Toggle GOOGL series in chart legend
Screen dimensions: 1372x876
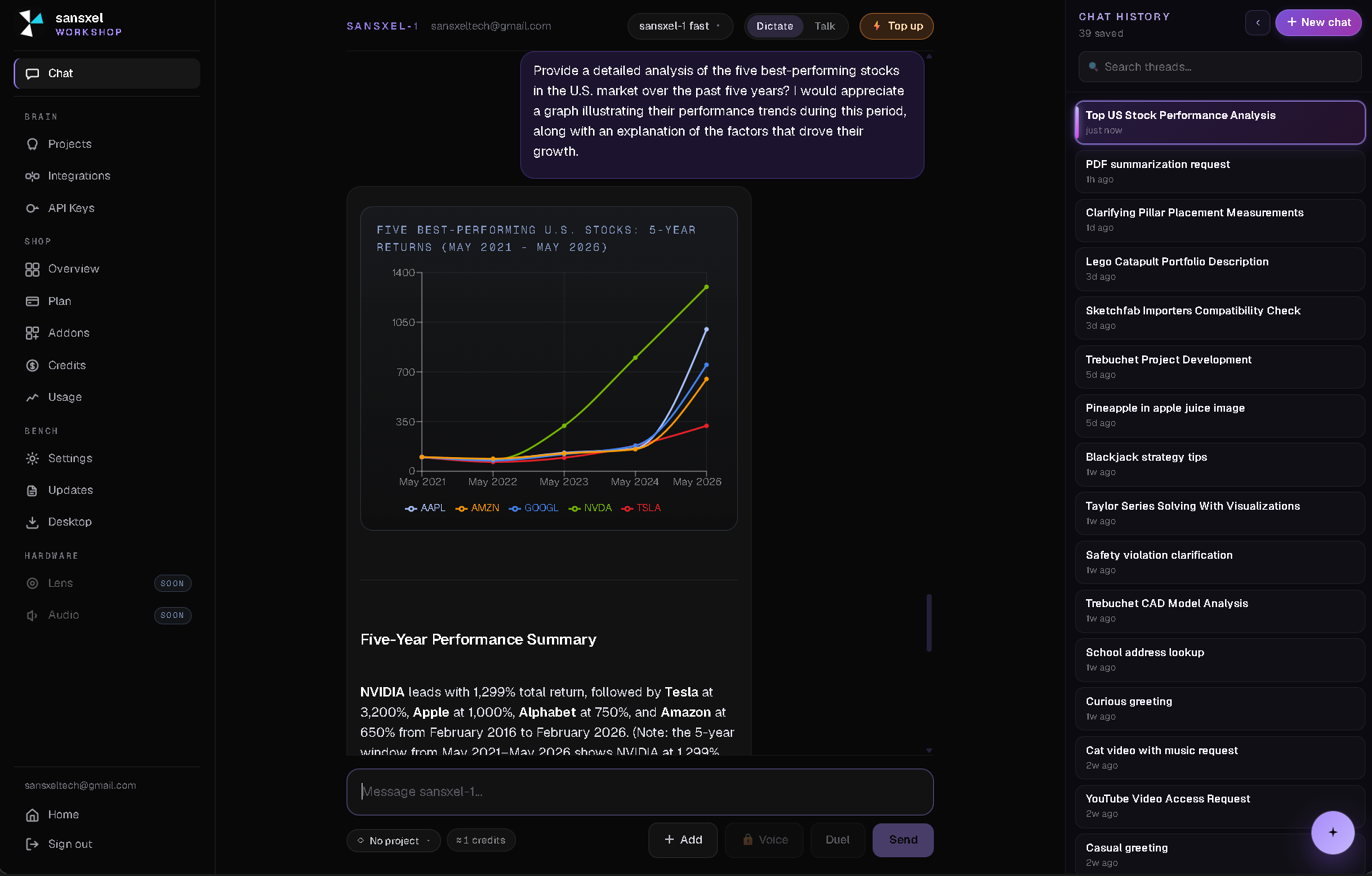[x=534, y=508]
